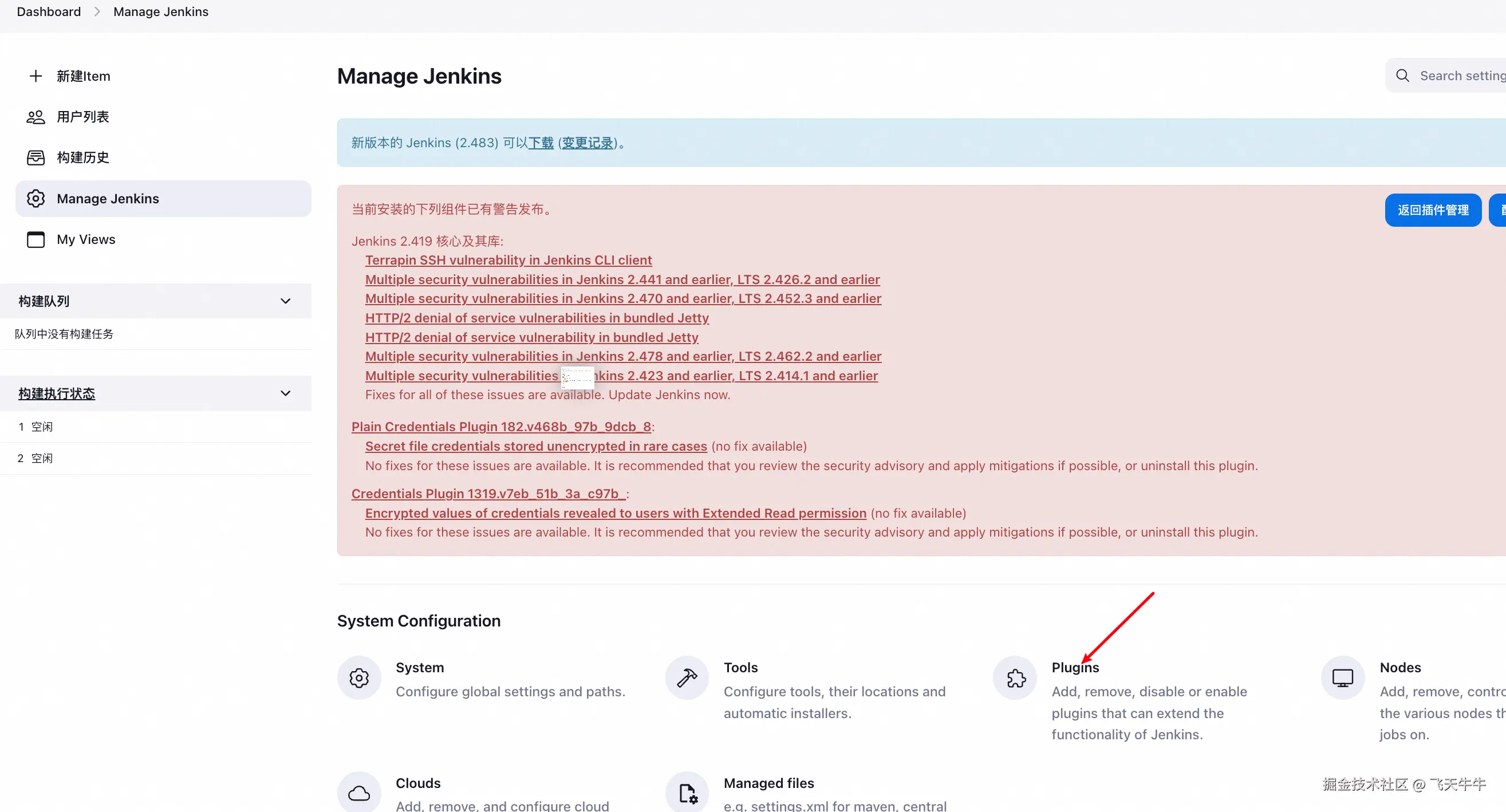Click the 返回插件管理 button
This screenshot has height=812, width=1506.
1432,210
